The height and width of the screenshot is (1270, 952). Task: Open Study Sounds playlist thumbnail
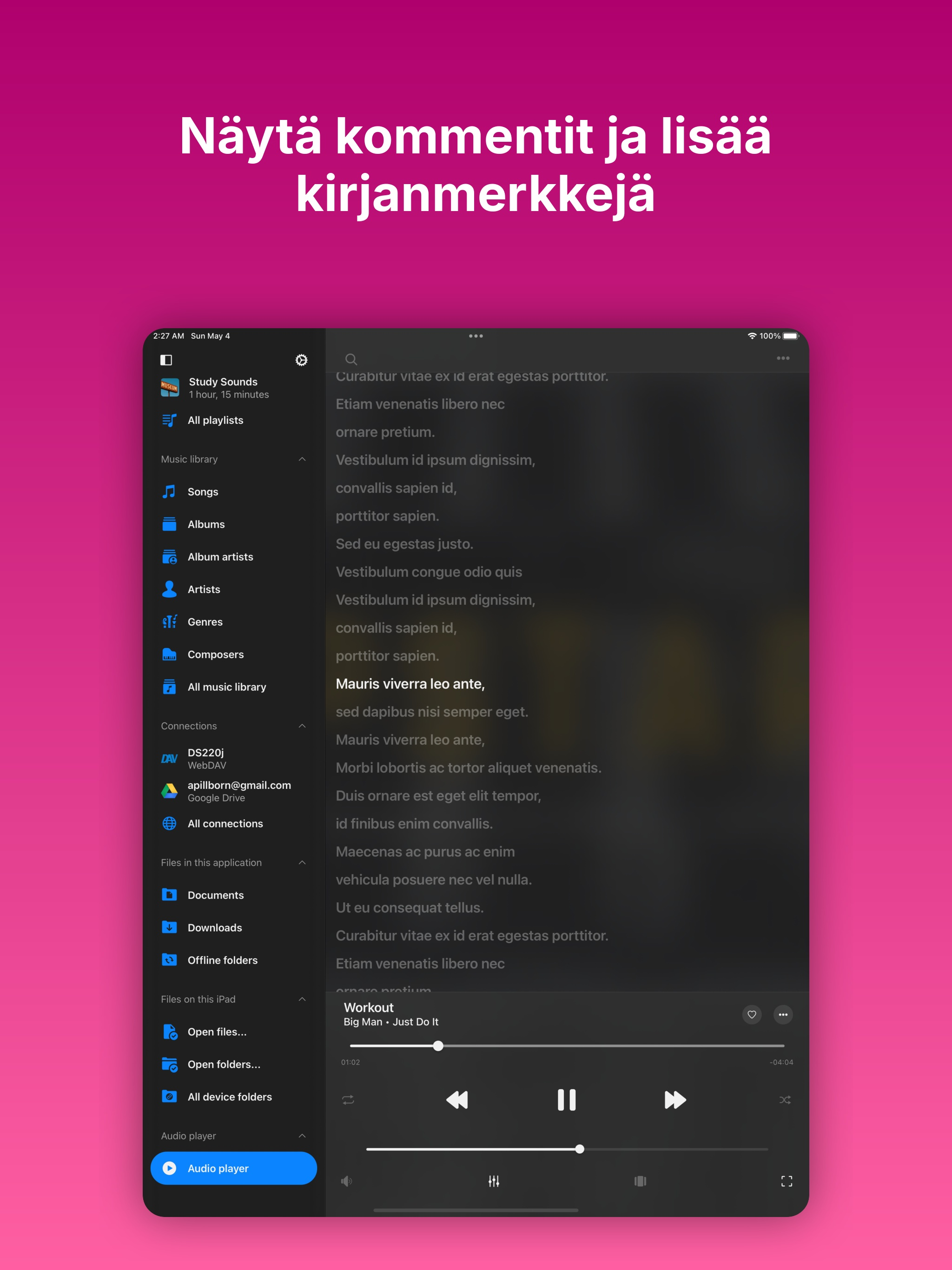click(x=169, y=388)
